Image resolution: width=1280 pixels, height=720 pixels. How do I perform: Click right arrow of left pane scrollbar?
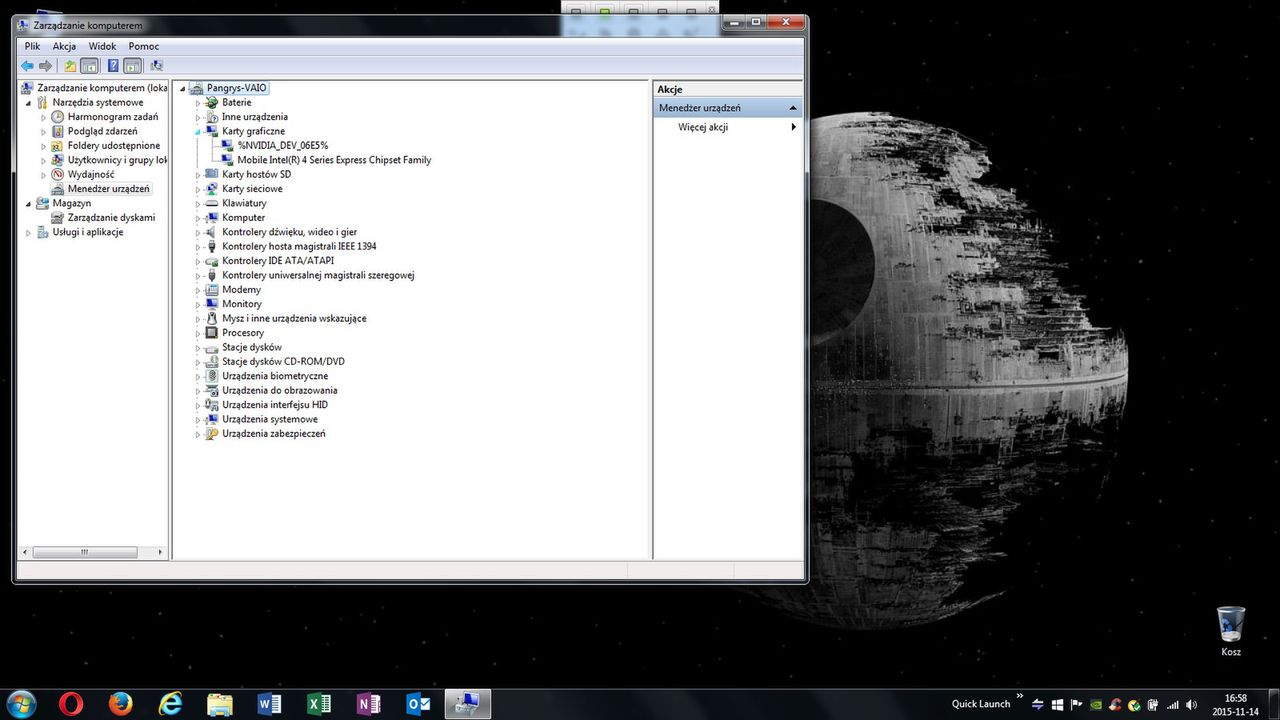click(x=160, y=552)
